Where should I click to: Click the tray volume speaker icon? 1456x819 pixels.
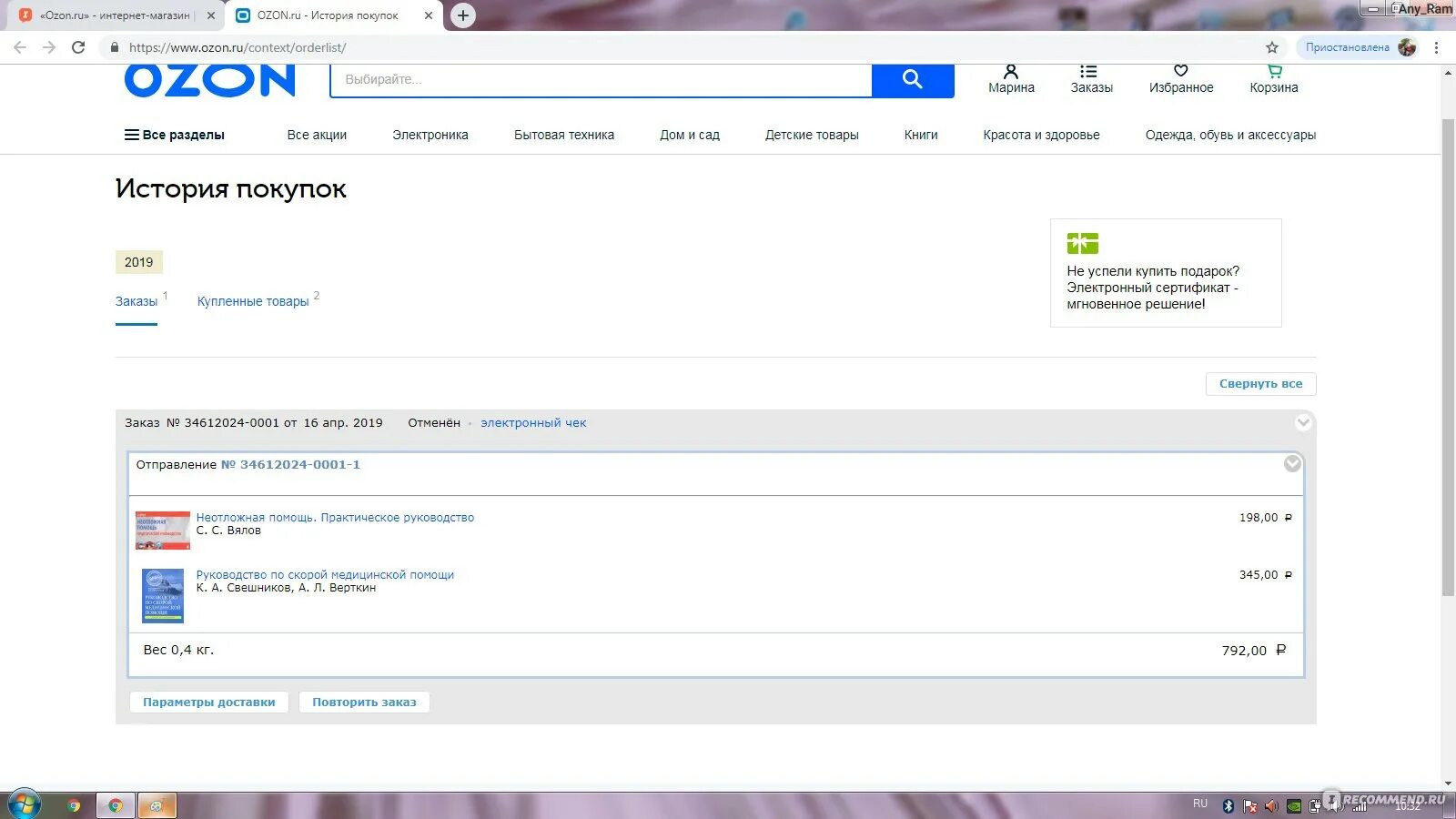(x=1271, y=806)
